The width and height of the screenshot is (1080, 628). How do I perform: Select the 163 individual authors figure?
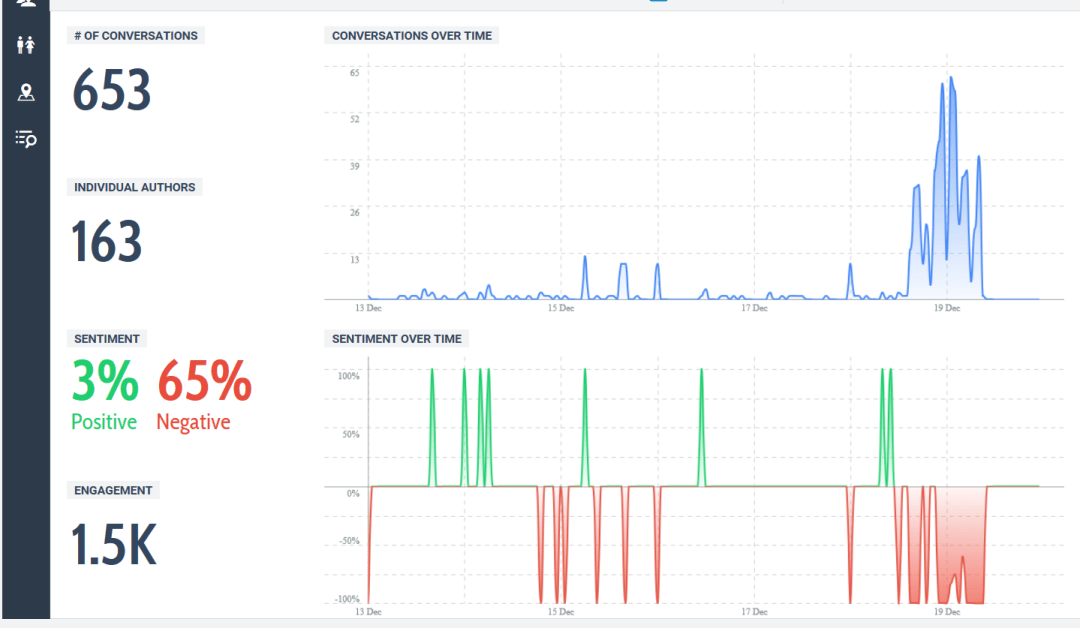pyautogui.click(x=107, y=243)
